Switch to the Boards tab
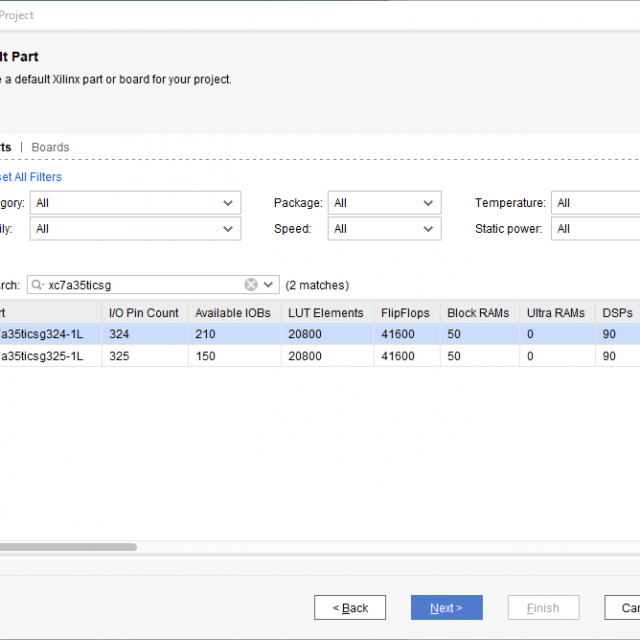The height and width of the screenshot is (640, 640). coord(50,147)
